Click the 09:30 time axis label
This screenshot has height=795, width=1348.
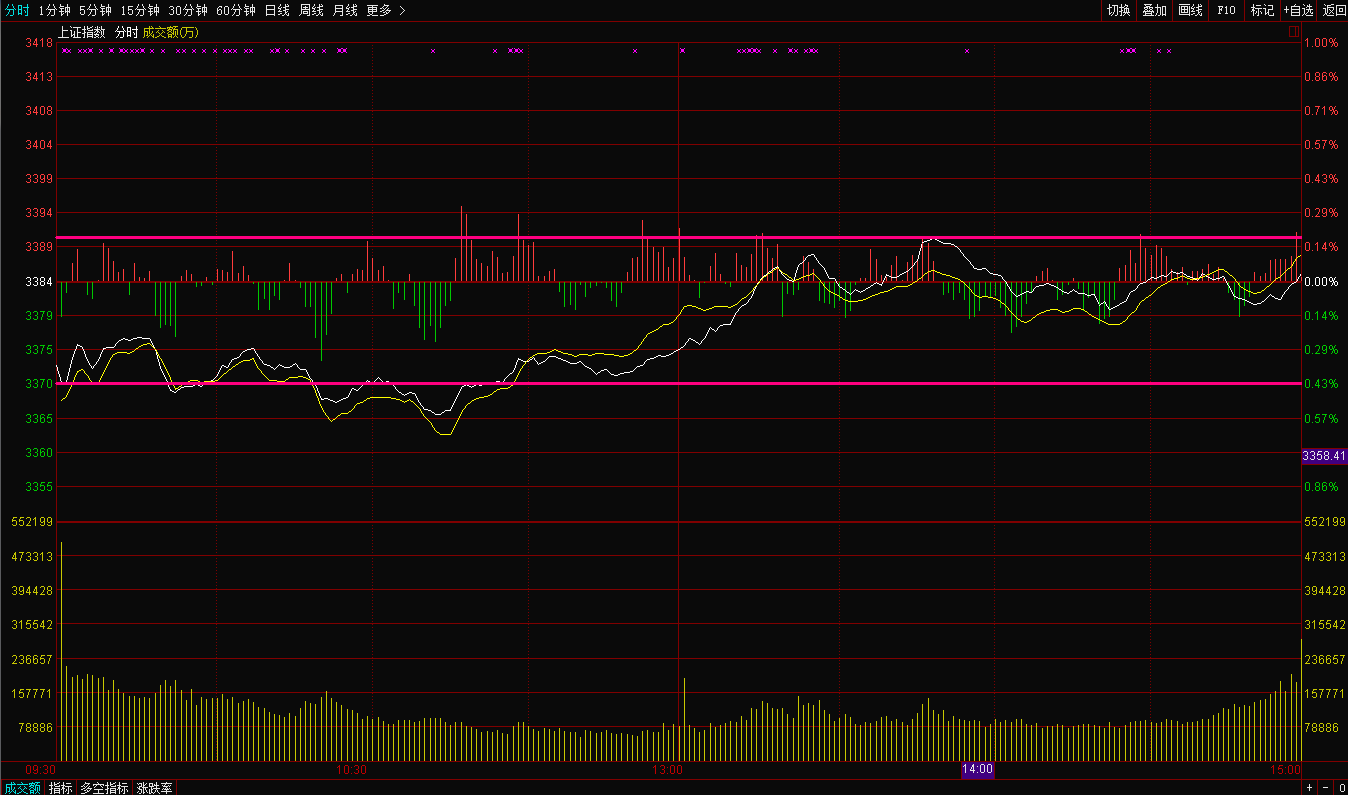click(40, 769)
